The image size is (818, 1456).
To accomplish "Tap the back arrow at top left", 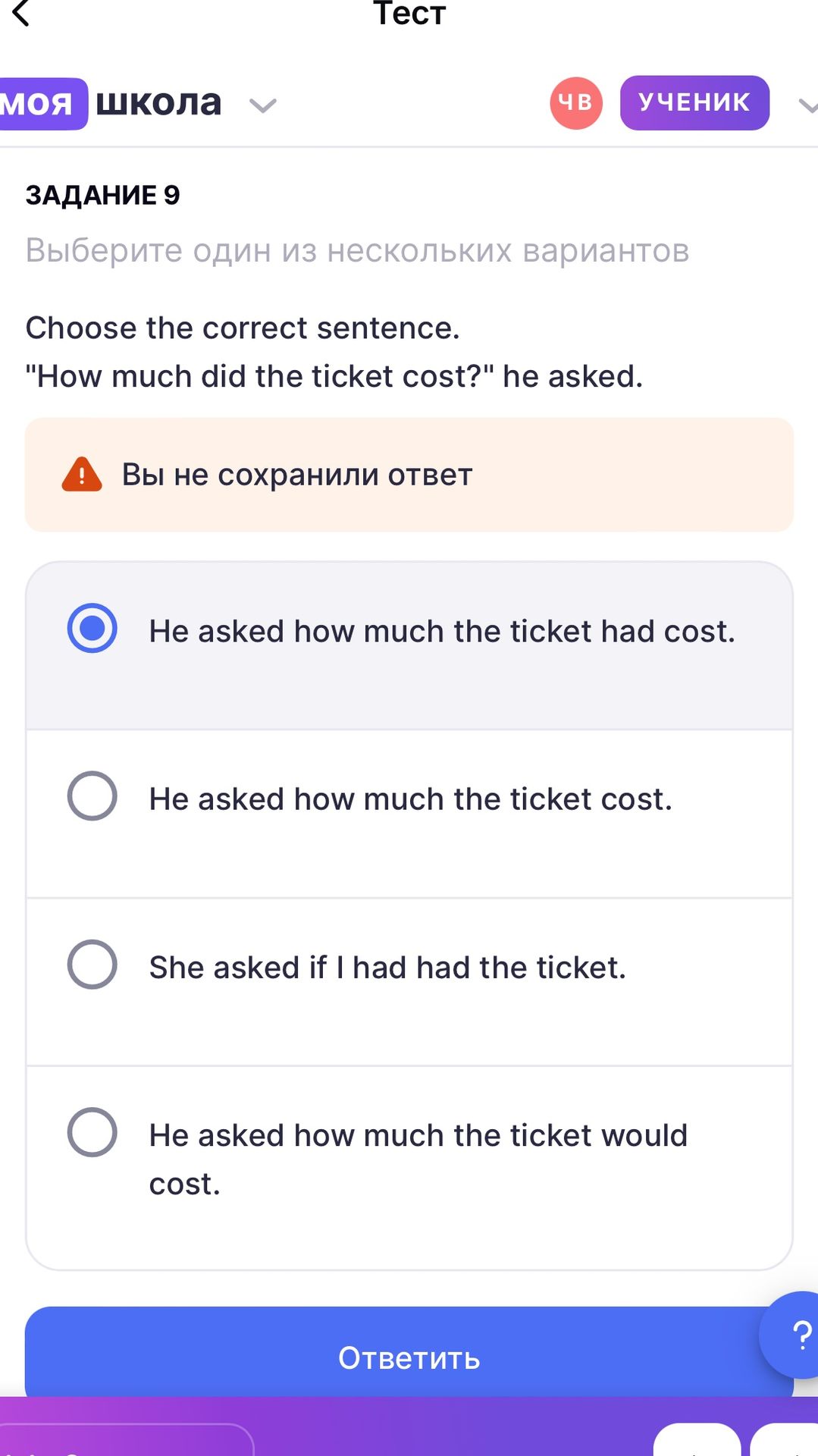I will tap(21, 13).
